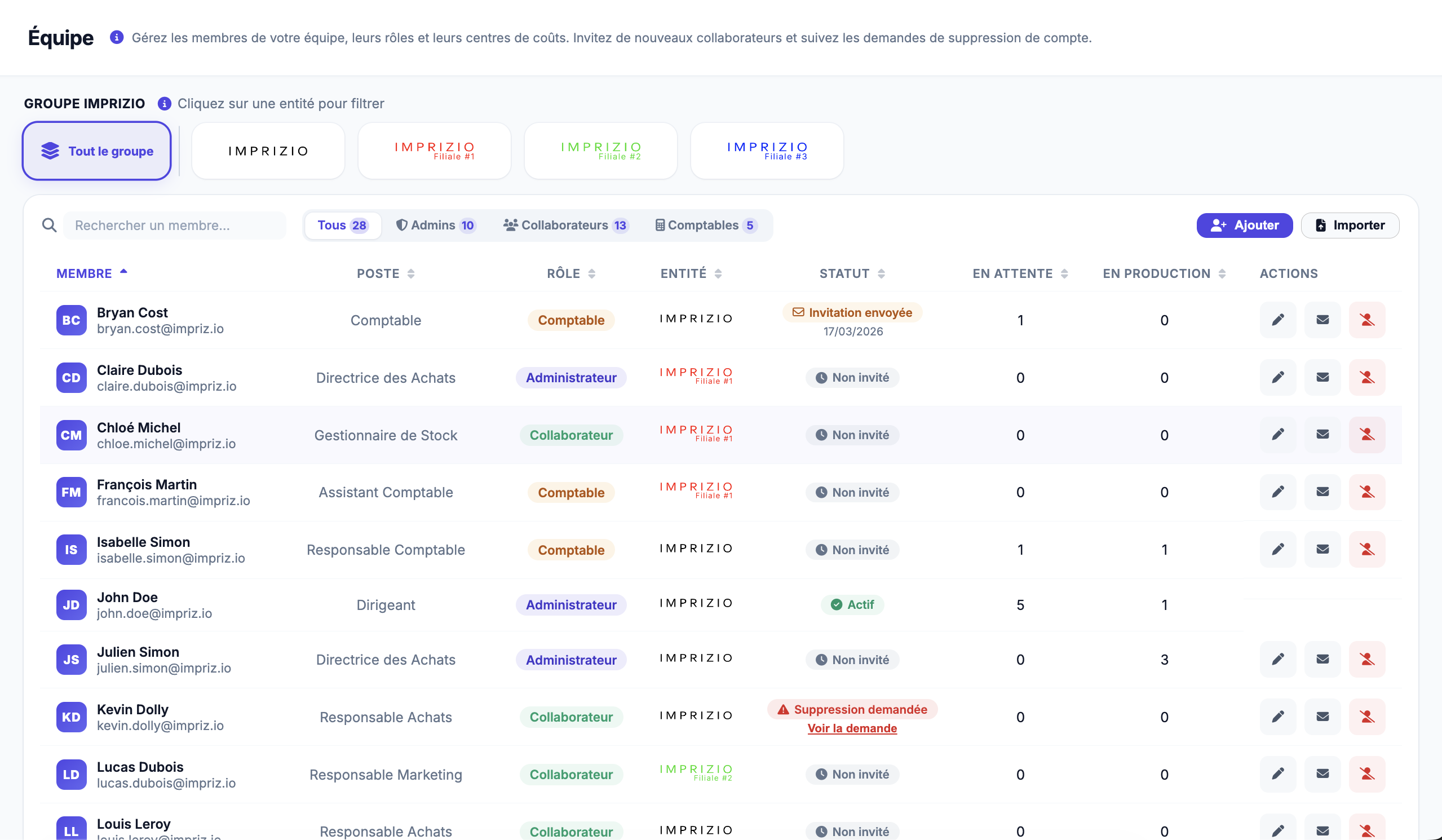Focus the Rechercher un membre field
Viewport: 1442px width, 840px height.
click(175, 226)
